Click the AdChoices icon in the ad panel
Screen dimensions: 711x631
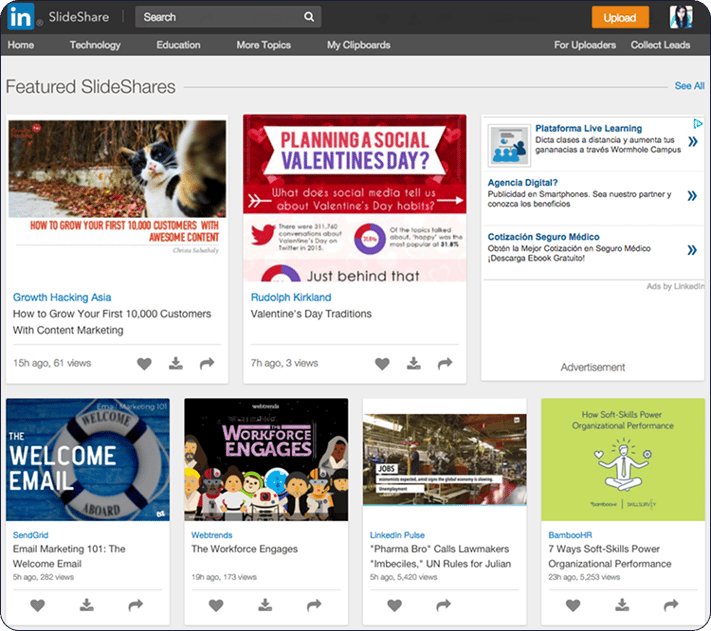pos(698,123)
